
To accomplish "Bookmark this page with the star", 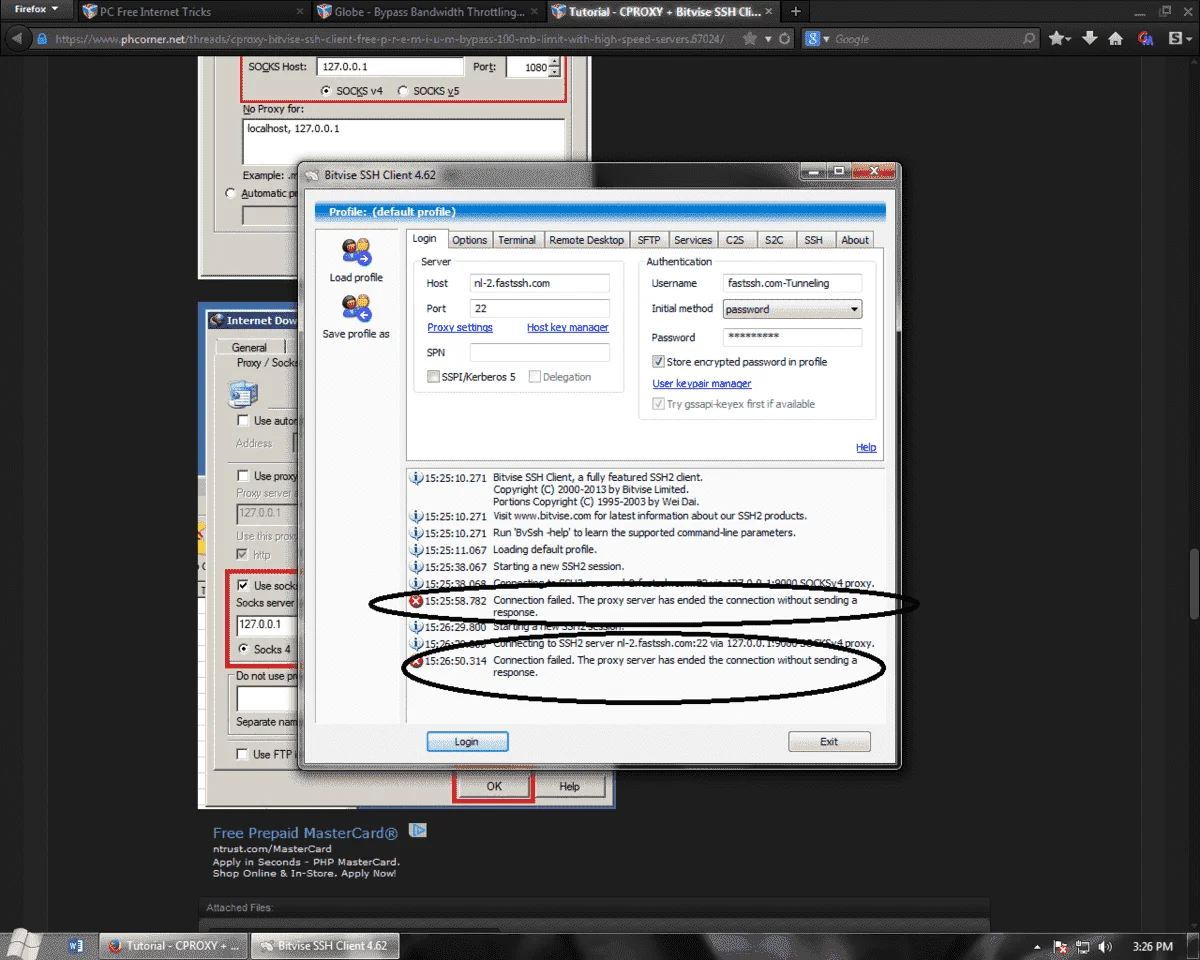I will click(x=749, y=39).
